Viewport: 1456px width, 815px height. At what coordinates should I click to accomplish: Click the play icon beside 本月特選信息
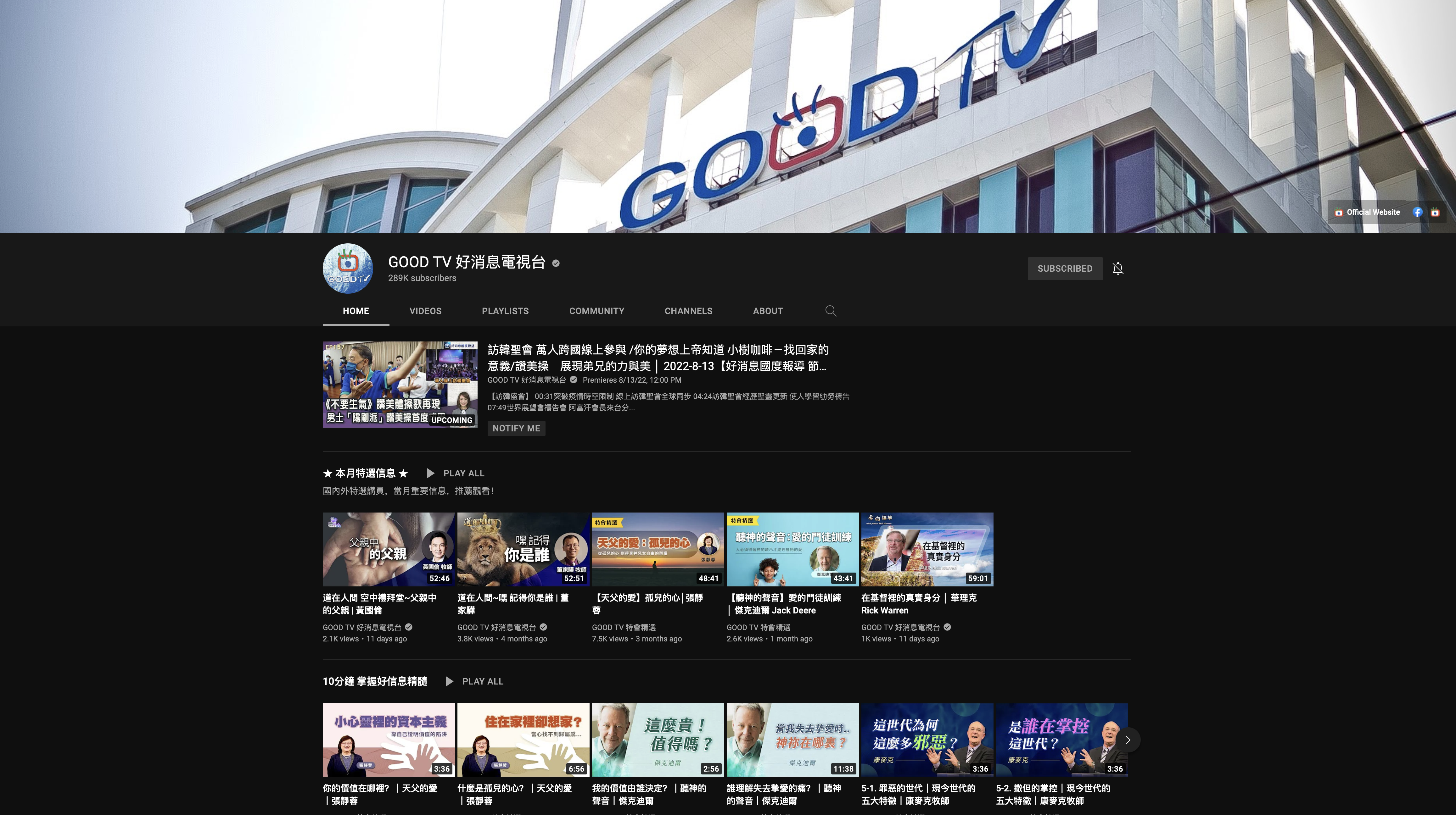click(x=431, y=473)
